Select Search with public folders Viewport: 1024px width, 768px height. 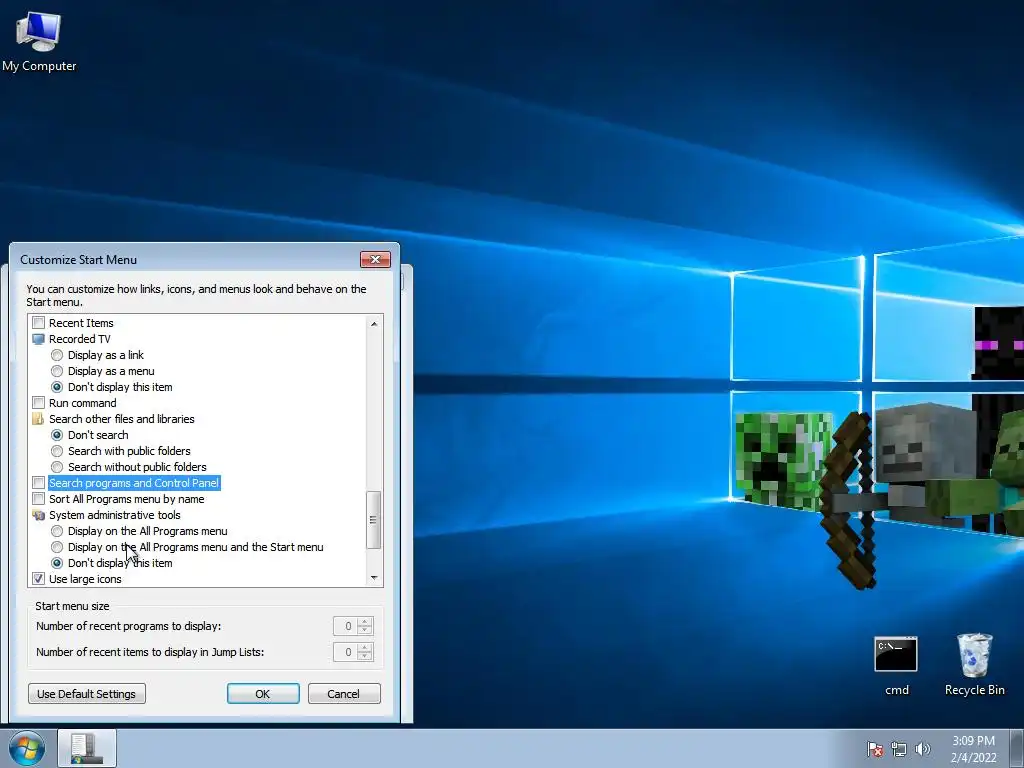point(57,451)
